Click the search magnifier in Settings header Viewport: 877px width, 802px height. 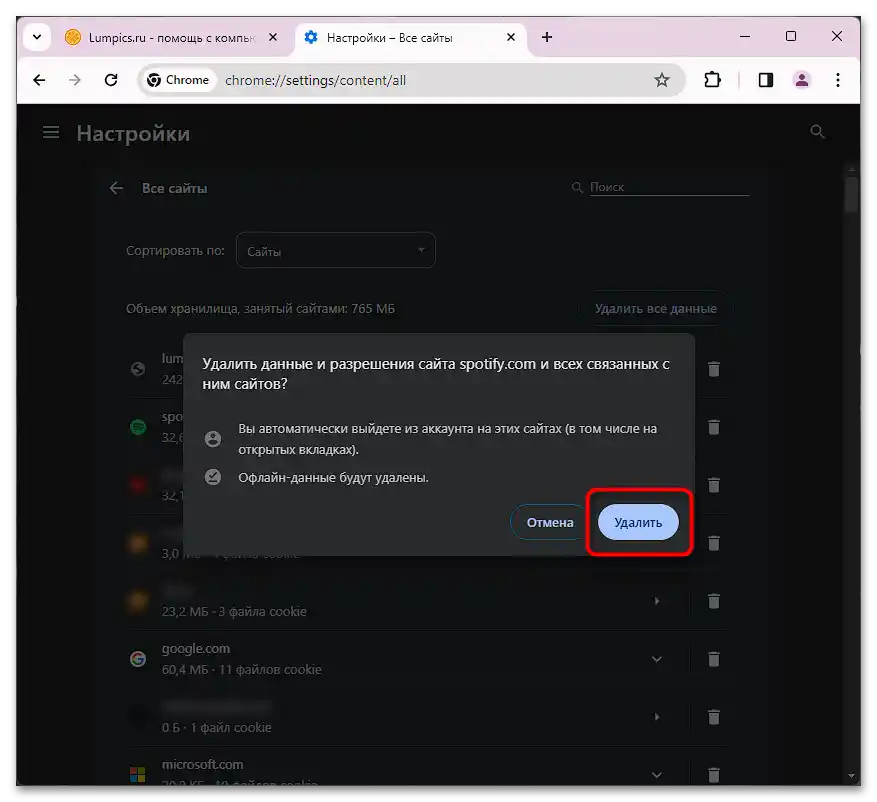pos(817,131)
